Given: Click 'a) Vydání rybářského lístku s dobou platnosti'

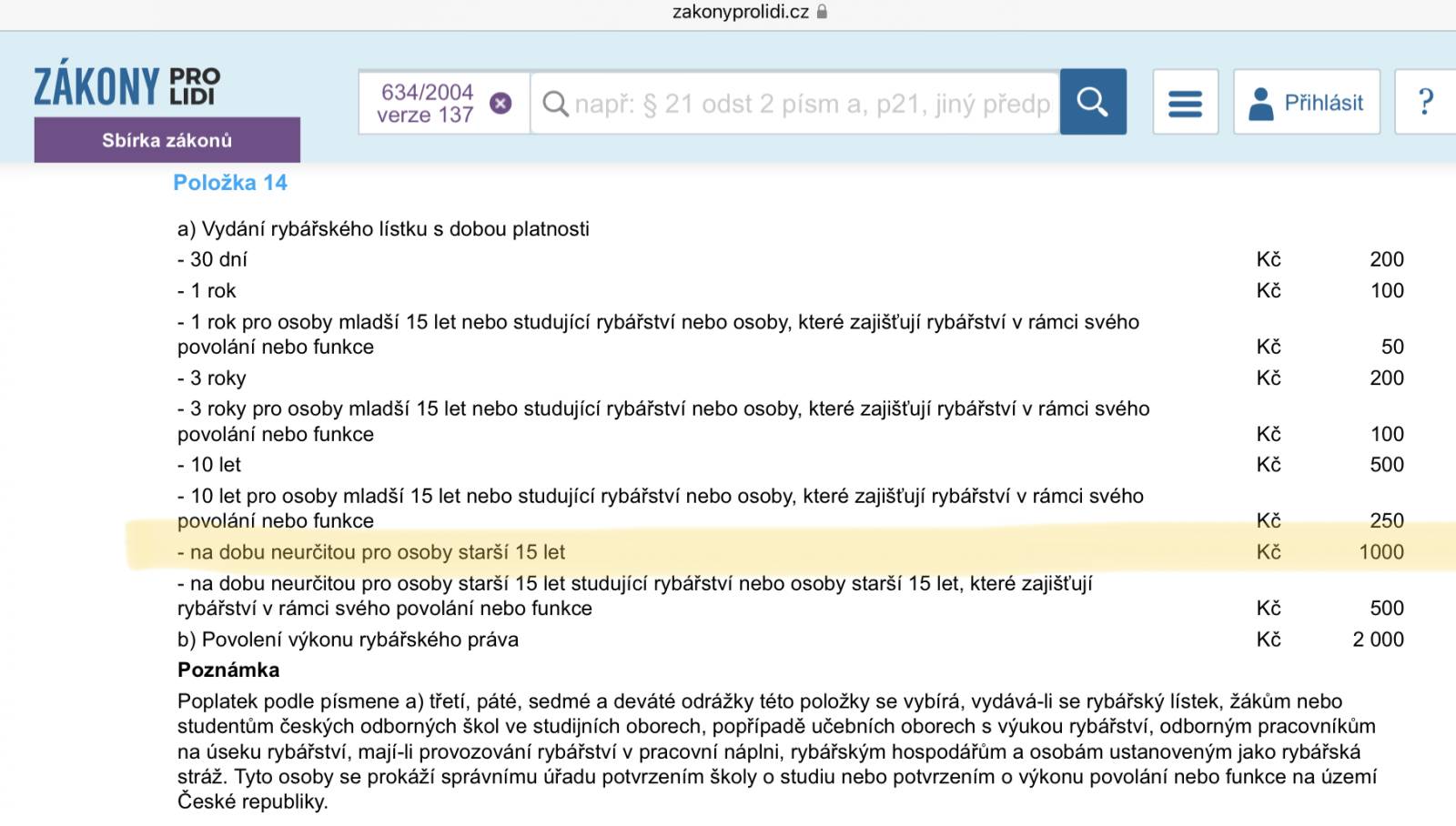Looking at the screenshot, I should (383, 228).
